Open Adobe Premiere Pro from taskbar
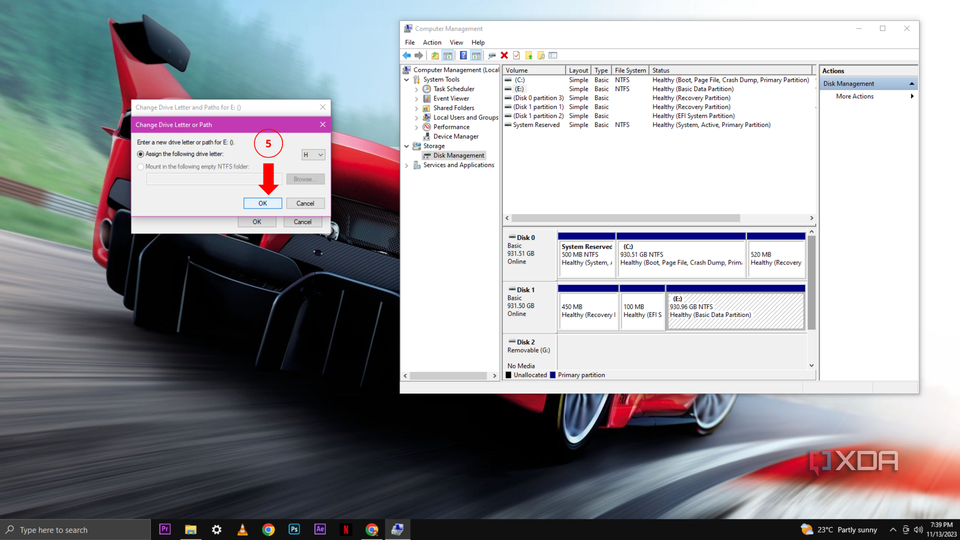The height and width of the screenshot is (540, 960). tap(165, 530)
